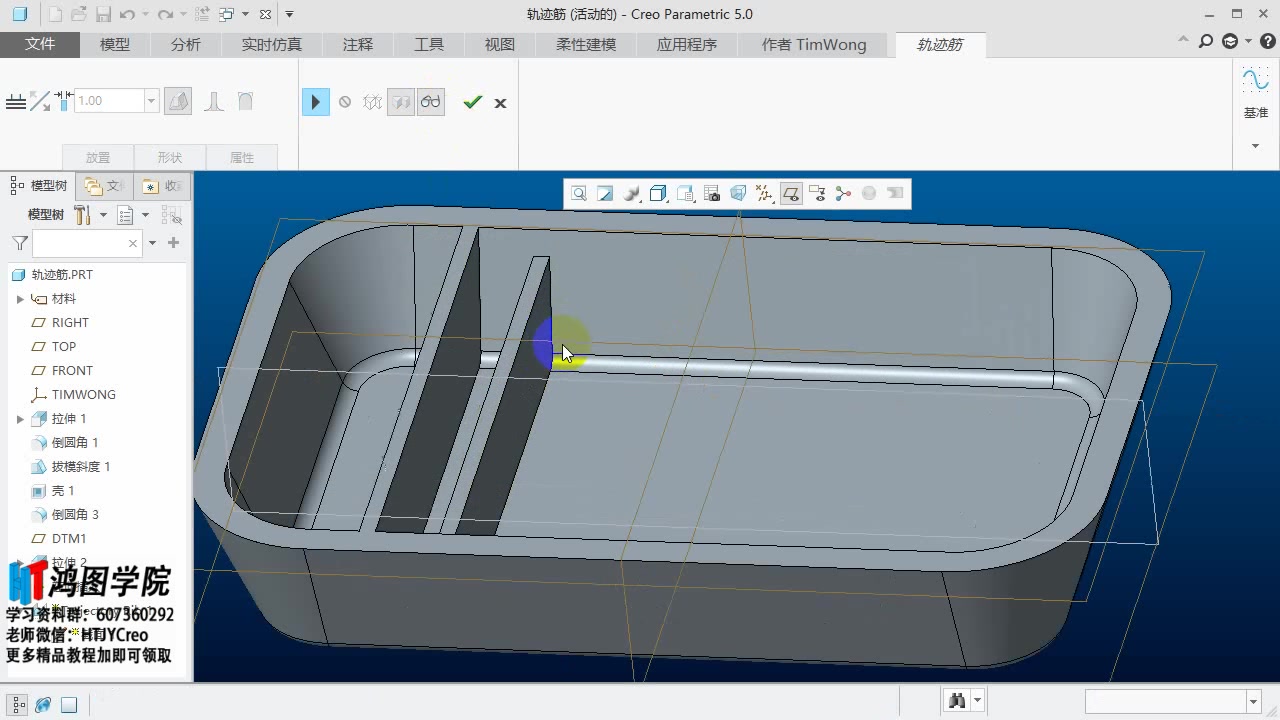
Task: Open the 放置 placement panel
Action: click(98, 158)
